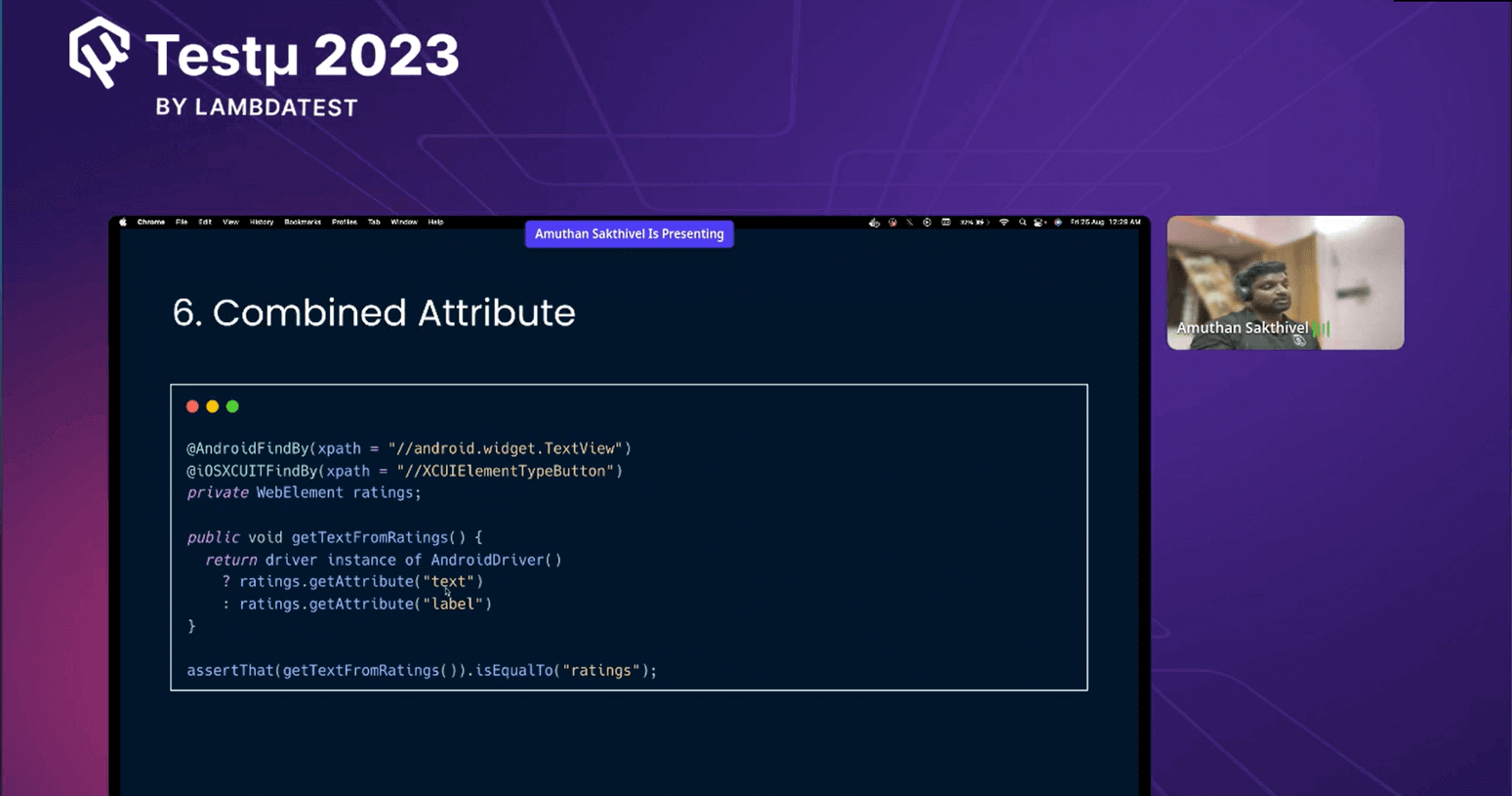Screen dimensions: 1512x796
Task: Open the Apple menu in the shared screen
Action: pos(123,223)
